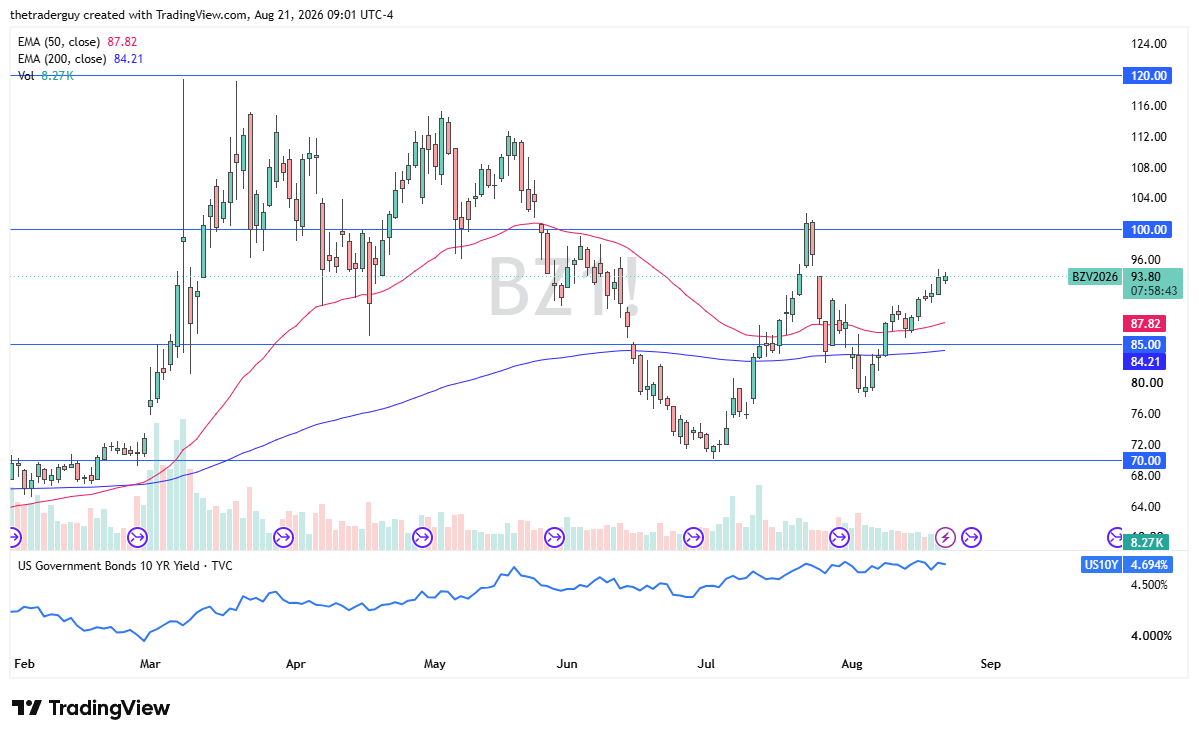Click the lightning bolt event icon
Screen dimensions: 1198x738
946,538
